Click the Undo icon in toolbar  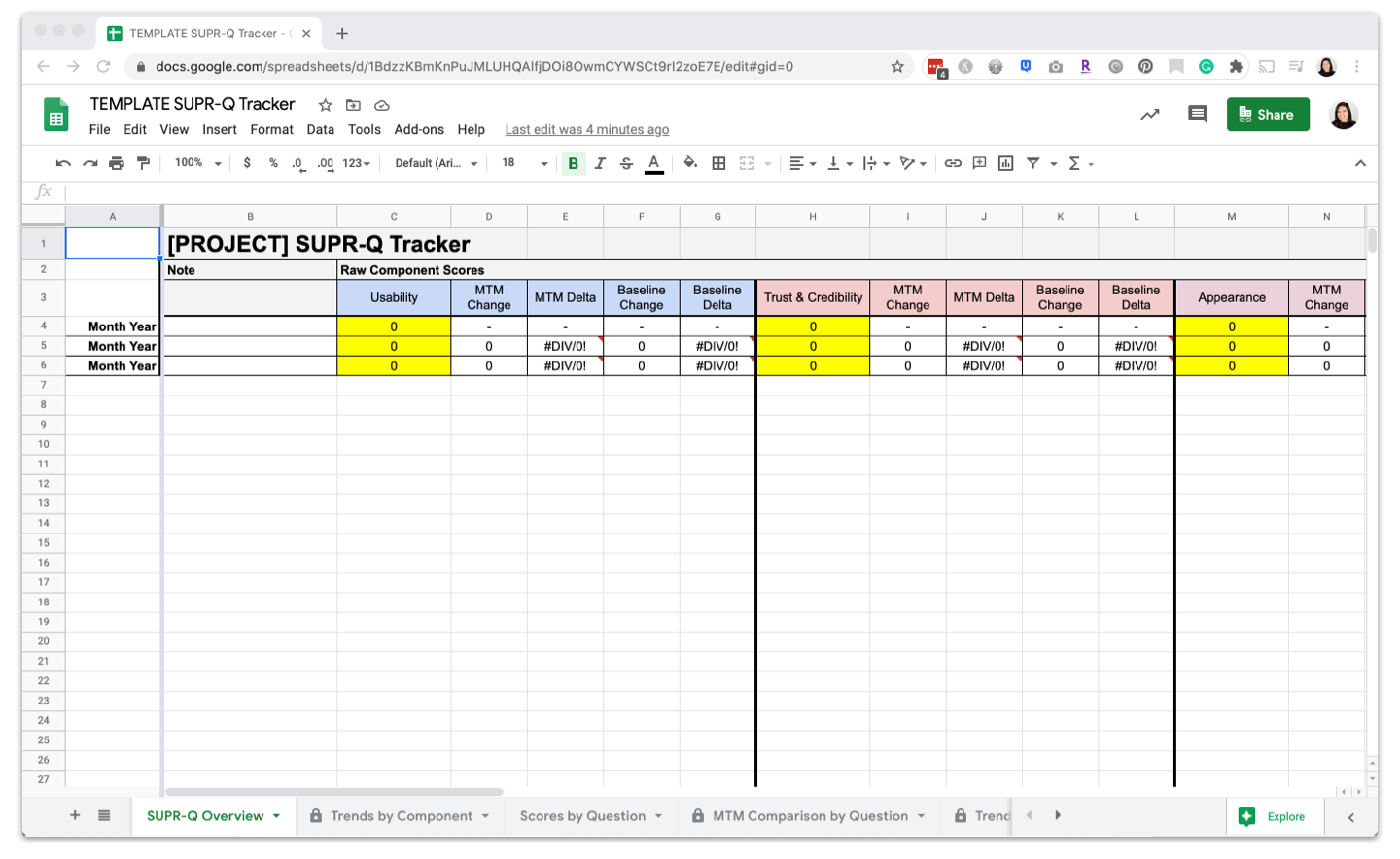(x=63, y=163)
